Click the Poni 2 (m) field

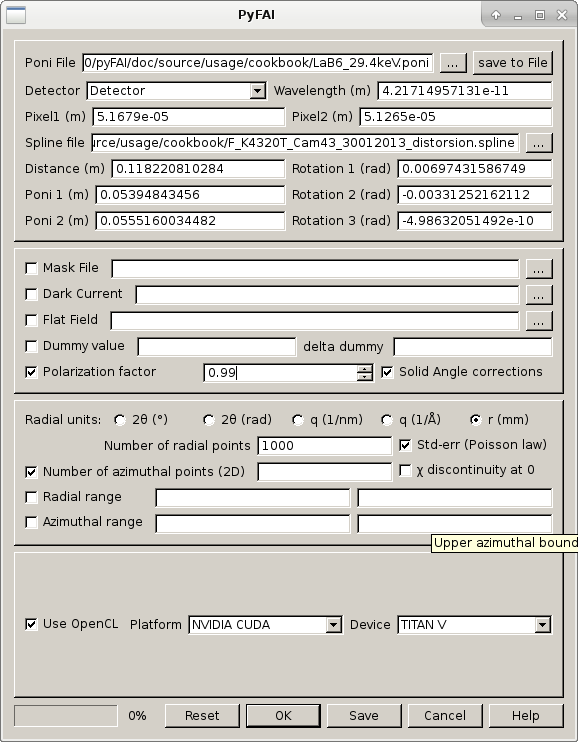point(190,221)
